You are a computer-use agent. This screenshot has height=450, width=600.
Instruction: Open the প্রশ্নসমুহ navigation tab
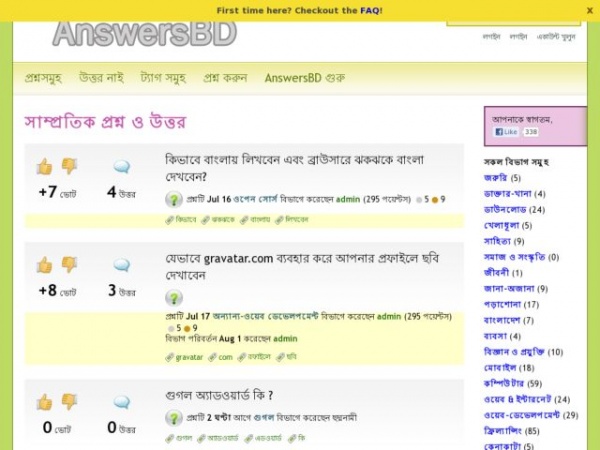coord(43,78)
